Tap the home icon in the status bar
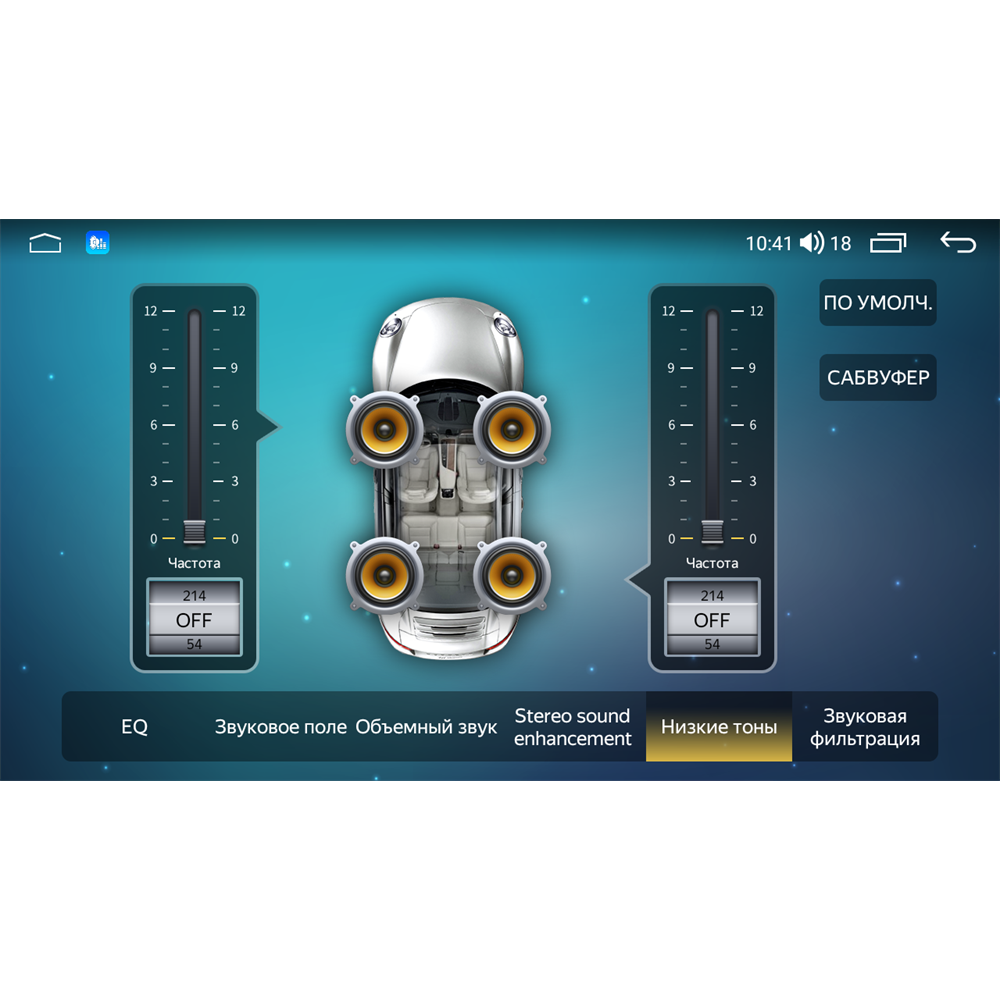Screen dimensions: 1000x1000 click(45, 243)
